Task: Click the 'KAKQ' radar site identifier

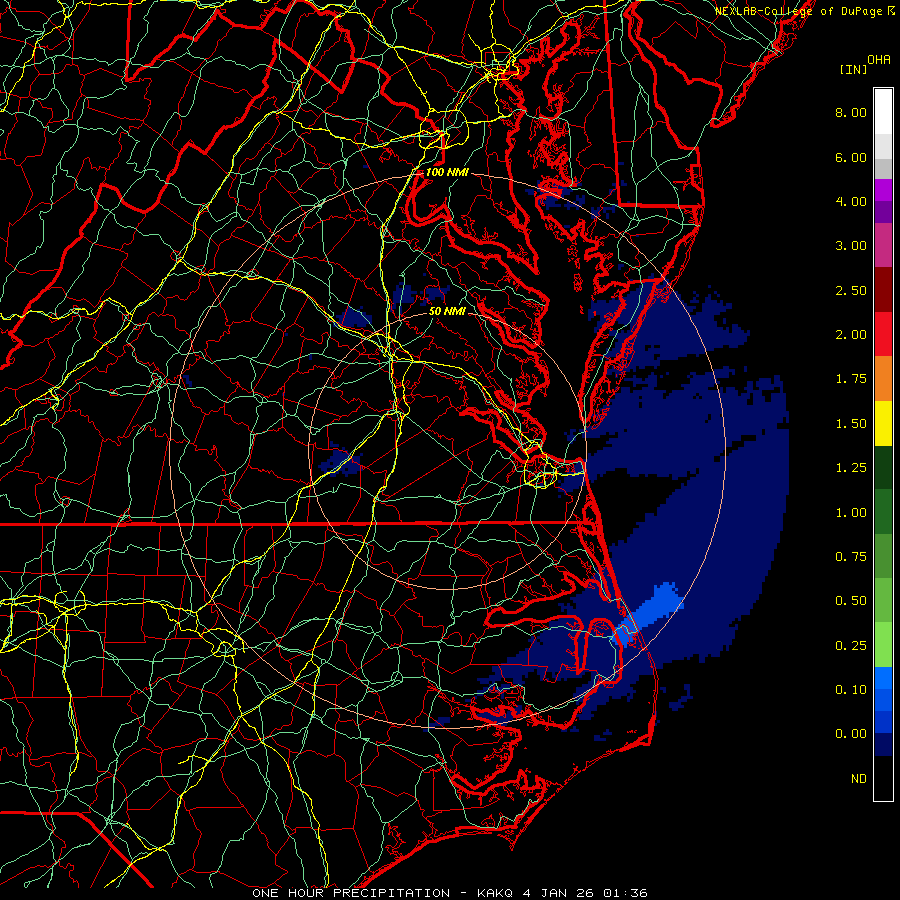Action: 494,893
